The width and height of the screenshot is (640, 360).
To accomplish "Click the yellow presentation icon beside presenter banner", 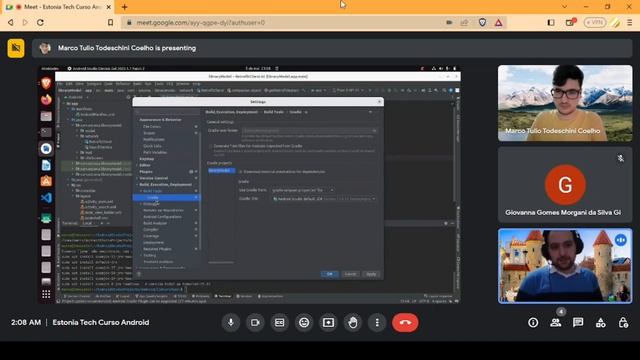I will 16,48.
